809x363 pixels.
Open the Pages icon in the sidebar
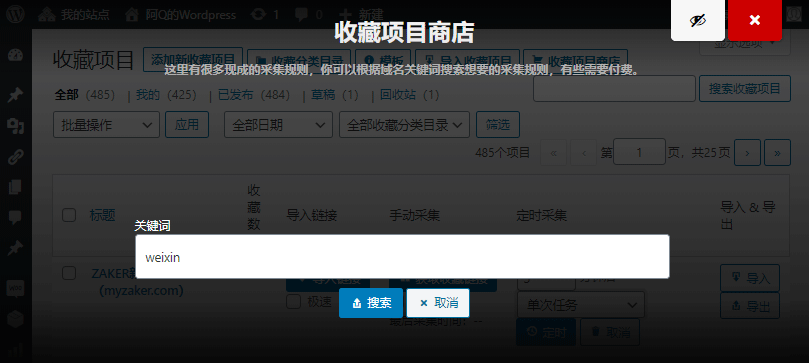(x=15, y=187)
